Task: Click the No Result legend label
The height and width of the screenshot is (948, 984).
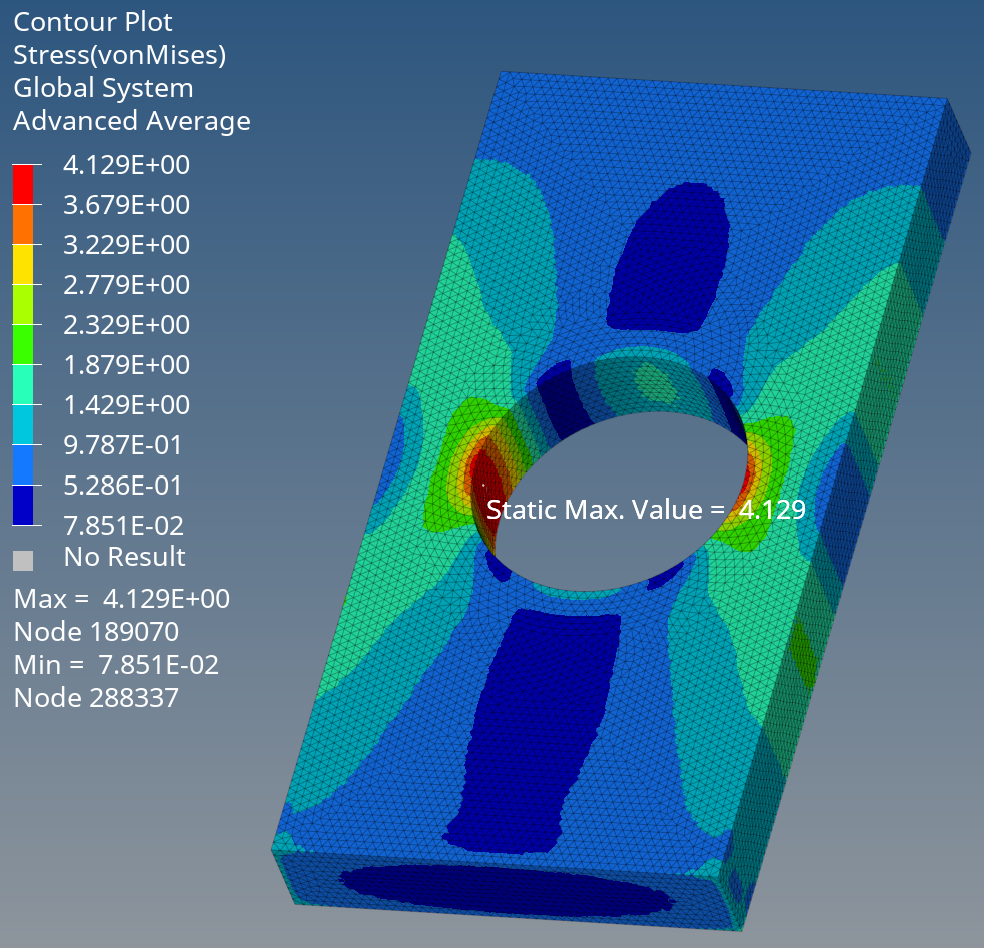Action: (x=124, y=557)
